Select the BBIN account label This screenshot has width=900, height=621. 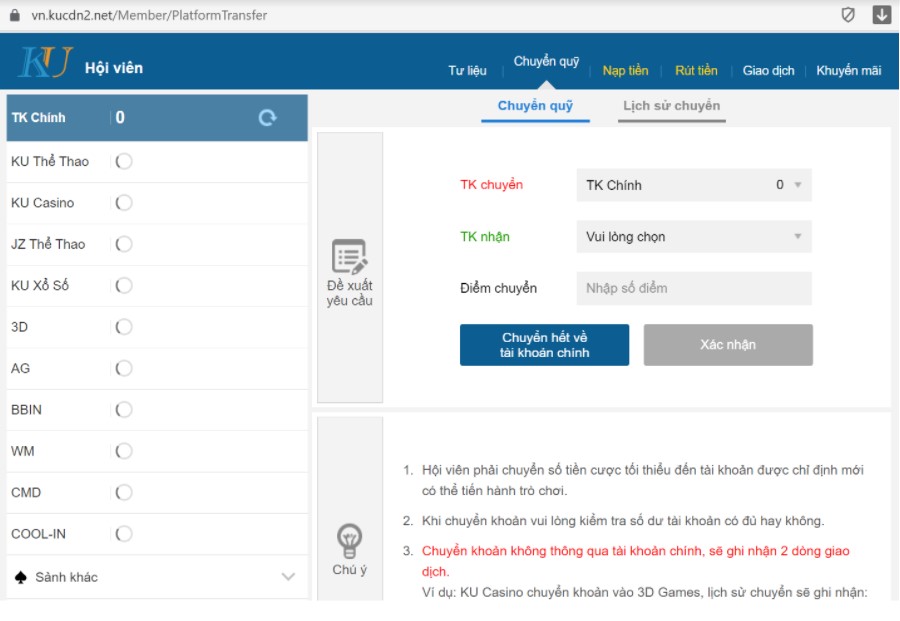pyautogui.click(x=26, y=410)
